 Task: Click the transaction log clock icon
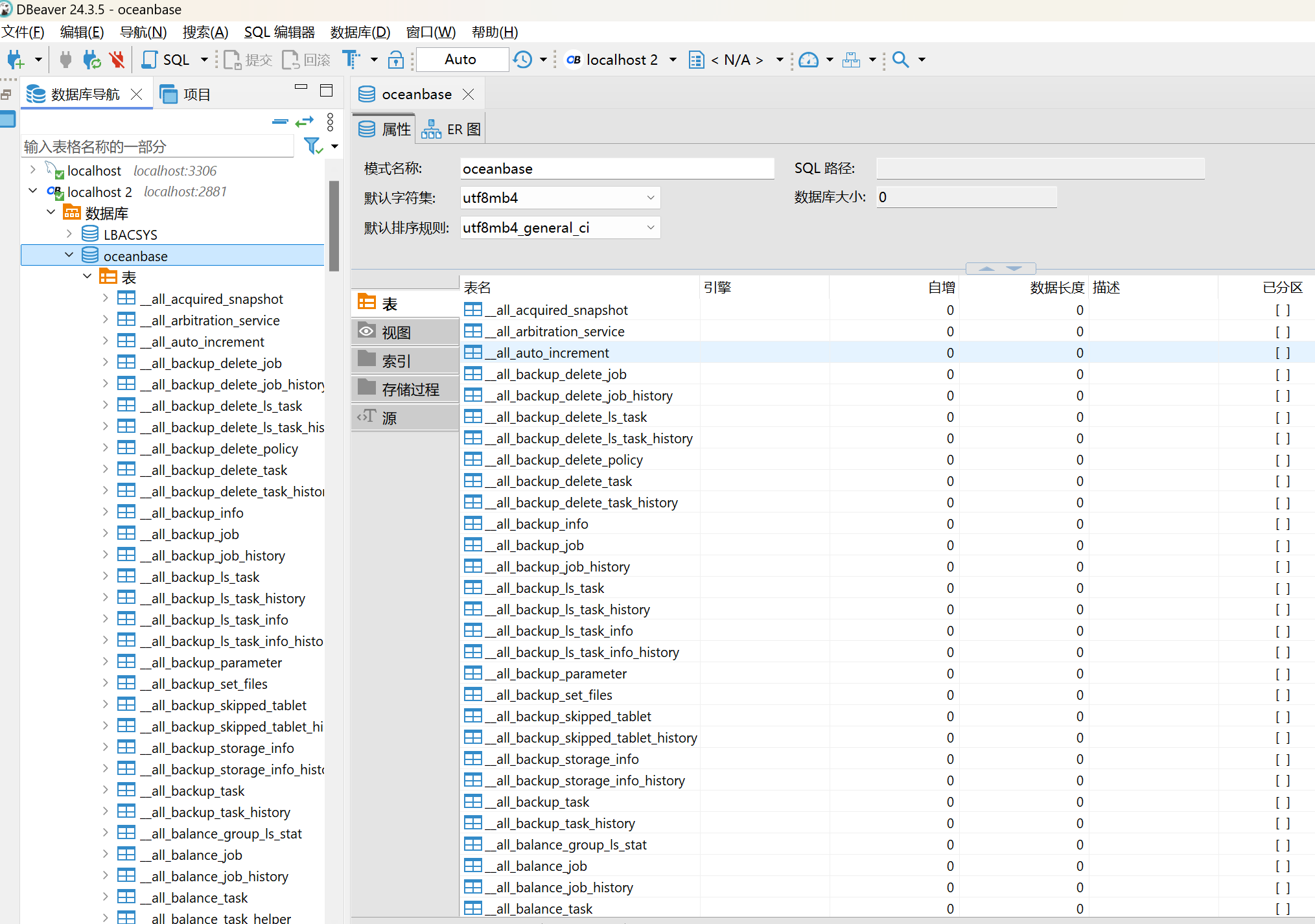pos(523,60)
